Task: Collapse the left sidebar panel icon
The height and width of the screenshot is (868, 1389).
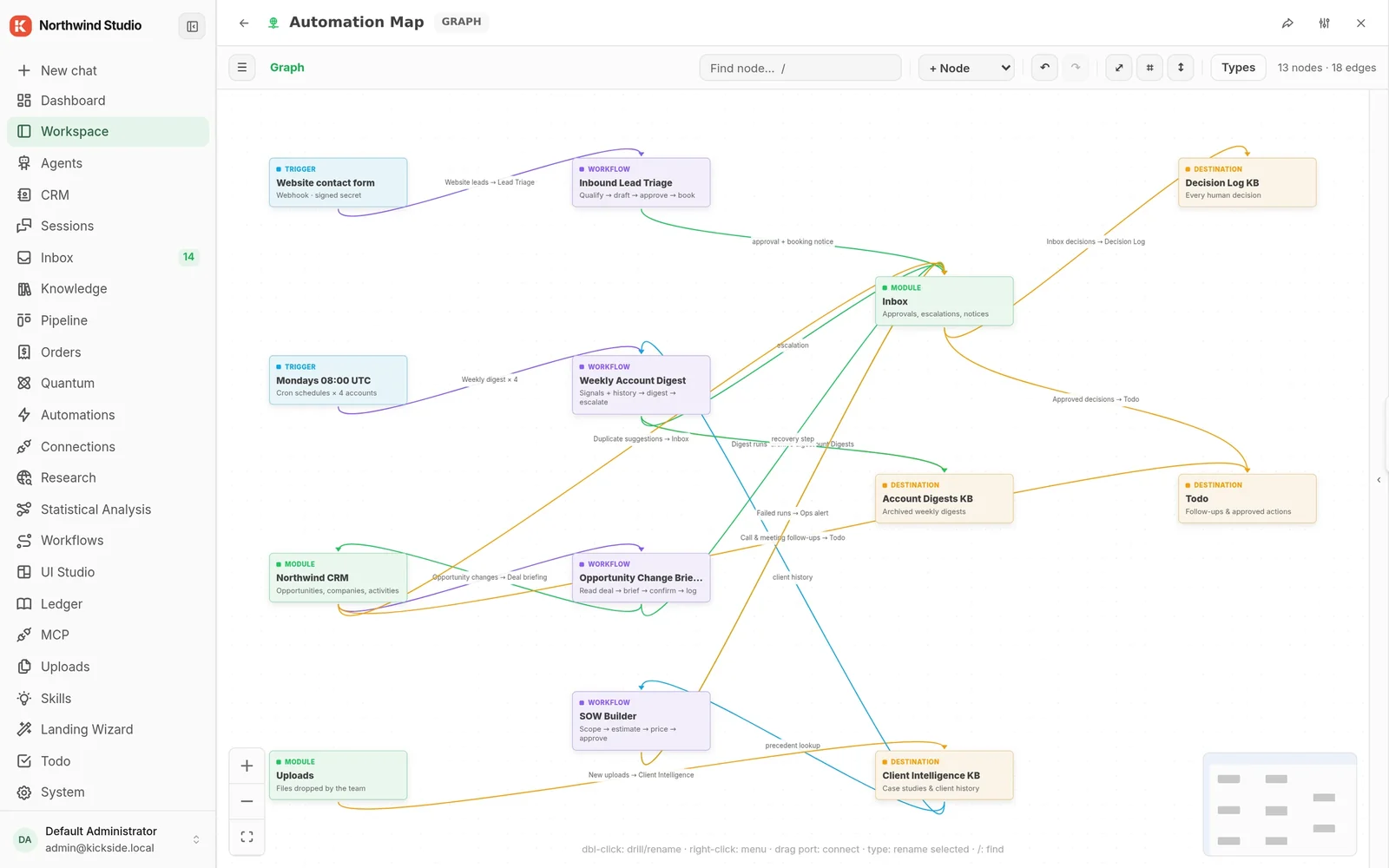Action: tap(192, 26)
